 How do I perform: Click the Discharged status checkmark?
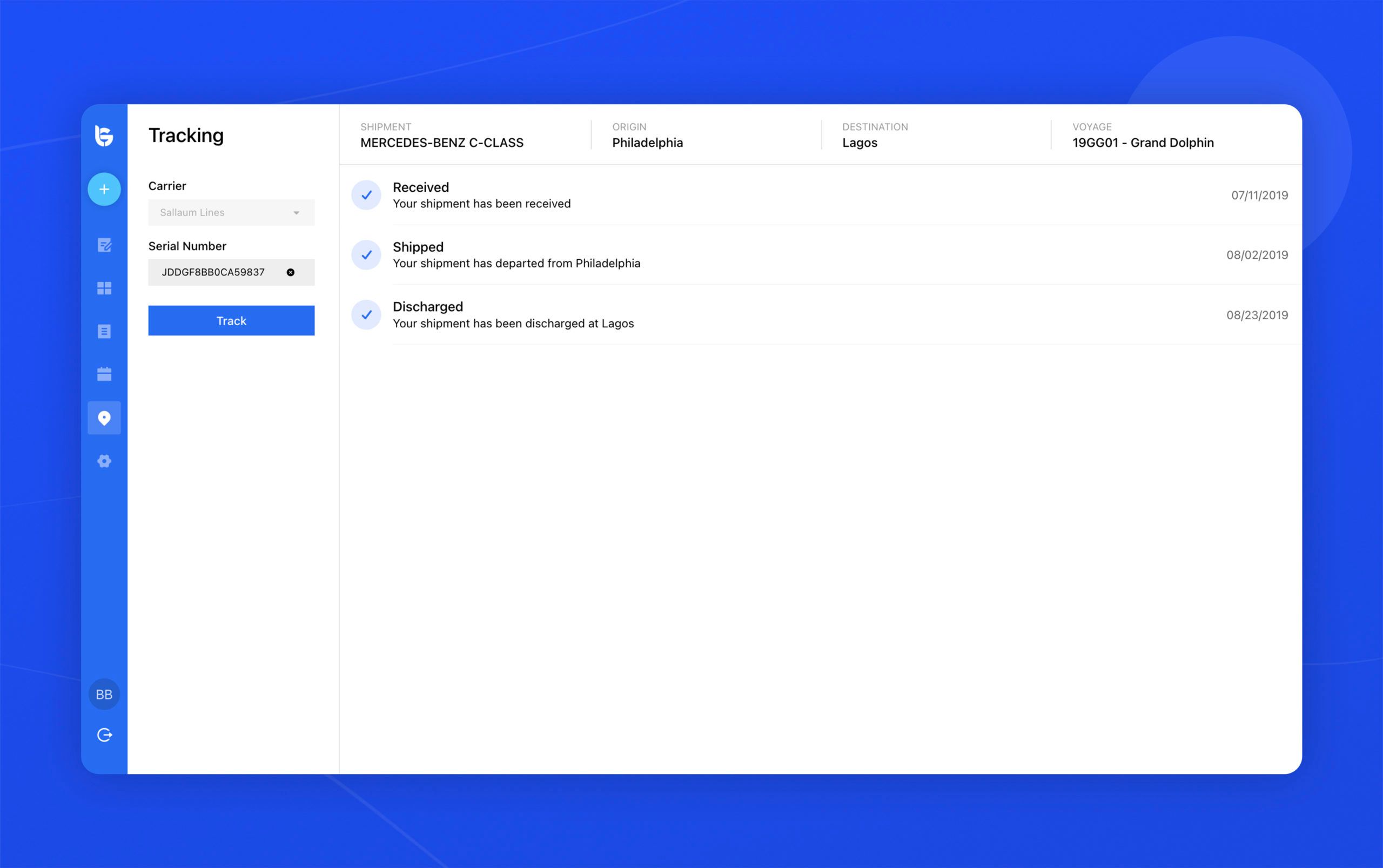(366, 314)
